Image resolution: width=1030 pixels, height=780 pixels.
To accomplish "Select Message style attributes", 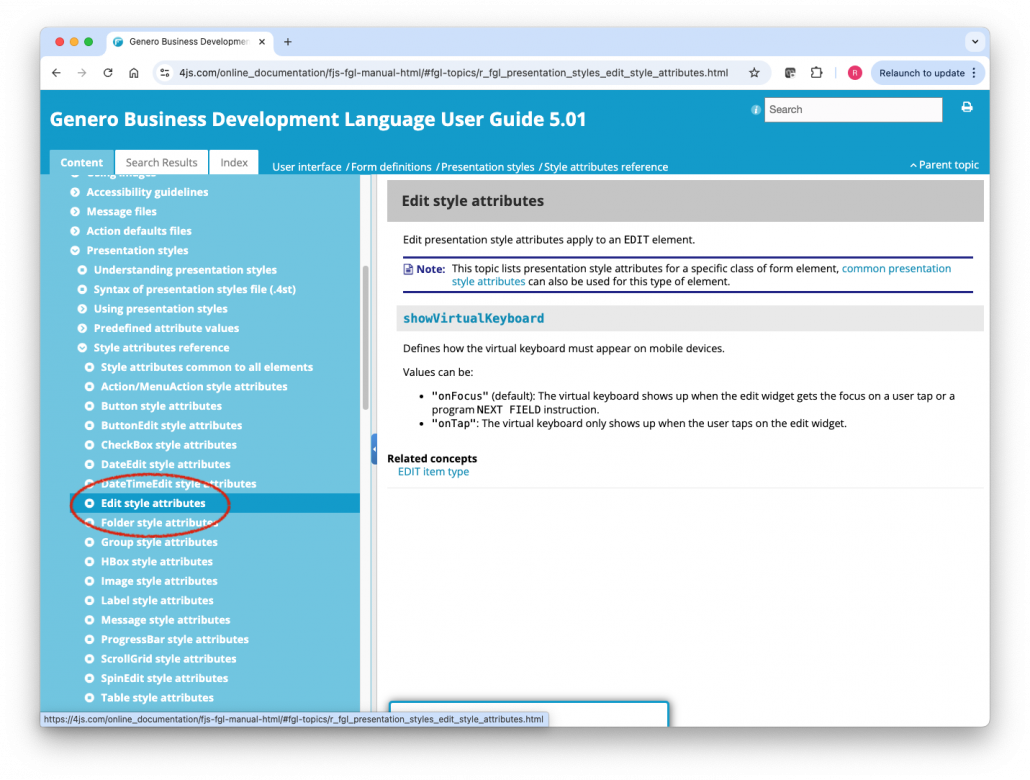I will (166, 620).
